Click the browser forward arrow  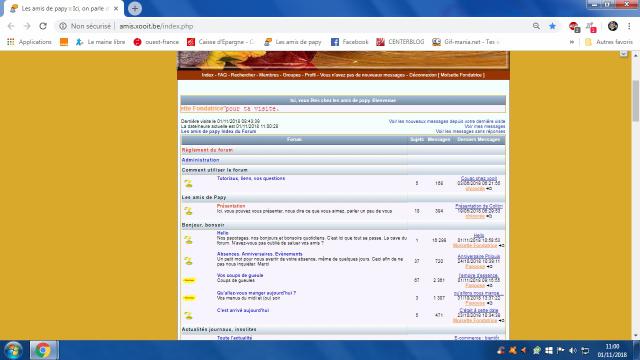(x=27, y=26)
